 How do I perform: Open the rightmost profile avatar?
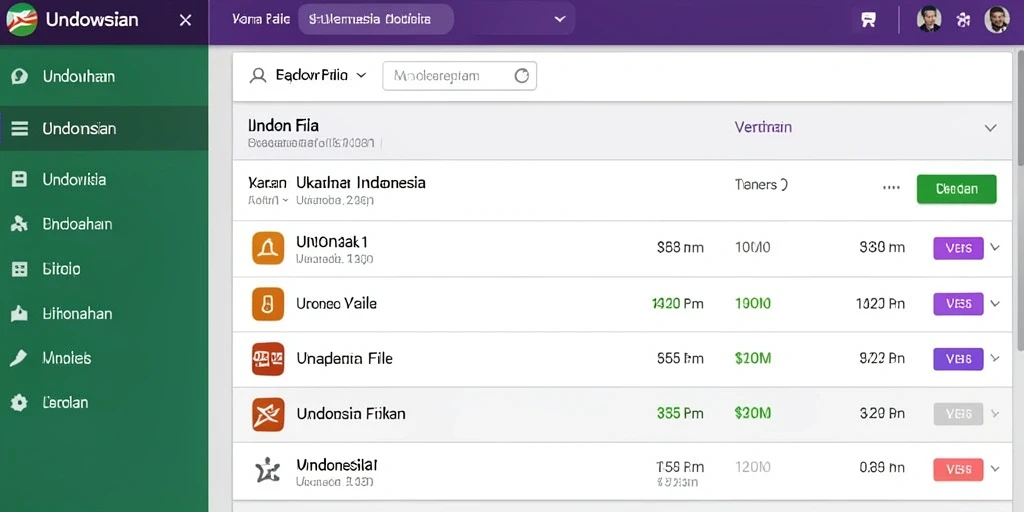(997, 20)
